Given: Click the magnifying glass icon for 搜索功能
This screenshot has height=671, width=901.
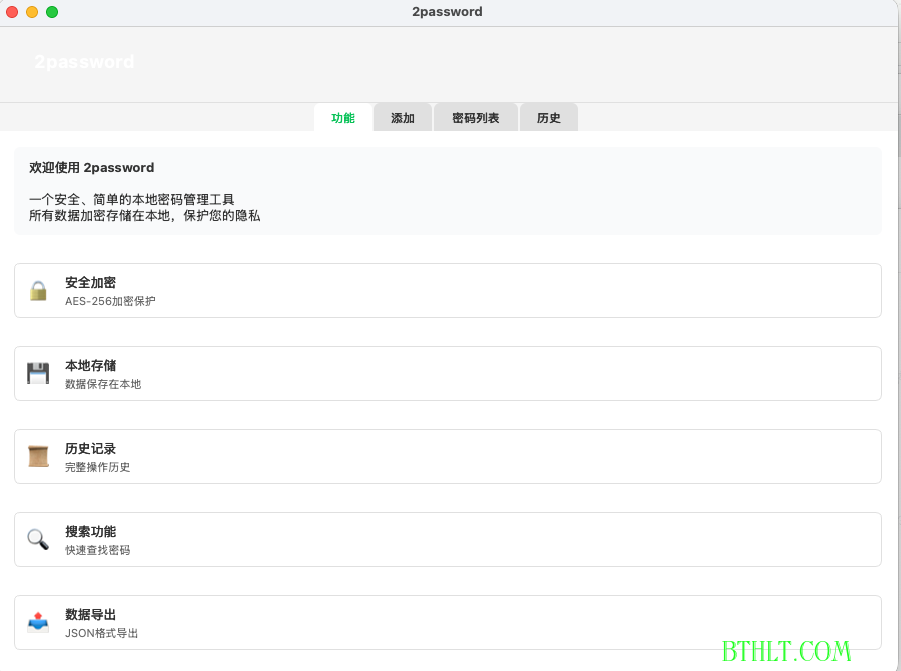Looking at the screenshot, I should click(x=38, y=539).
